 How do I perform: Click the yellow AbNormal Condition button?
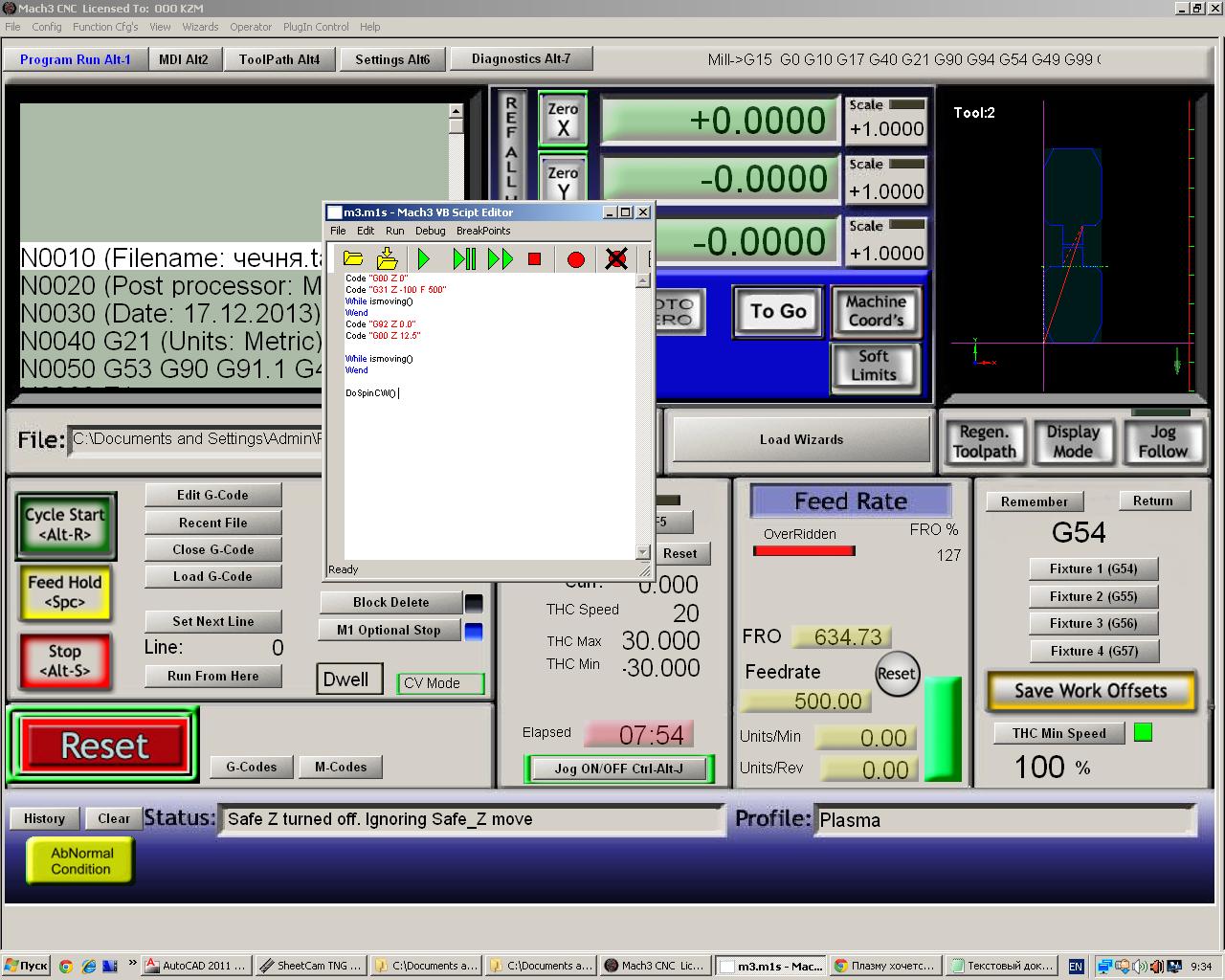pyautogui.click(x=81, y=861)
